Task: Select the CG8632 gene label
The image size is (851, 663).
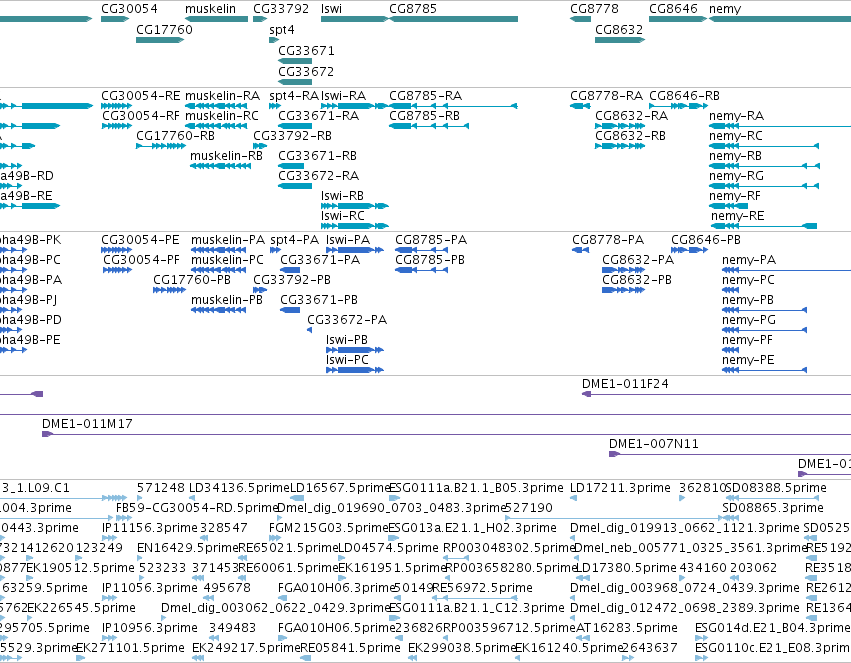Action: (619, 30)
